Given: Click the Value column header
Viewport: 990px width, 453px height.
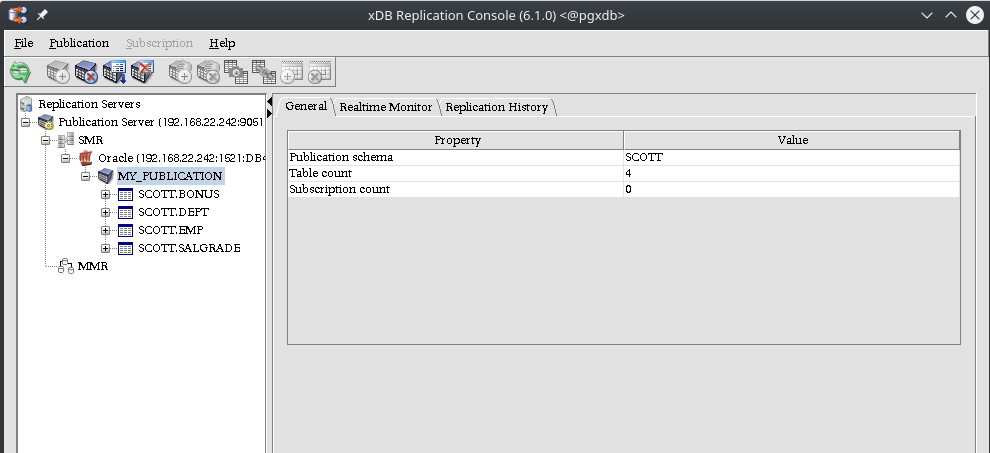Looking at the screenshot, I should point(792,140).
